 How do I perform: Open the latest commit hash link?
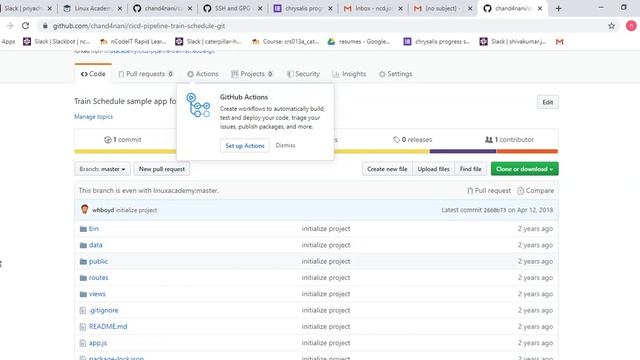[495, 210]
